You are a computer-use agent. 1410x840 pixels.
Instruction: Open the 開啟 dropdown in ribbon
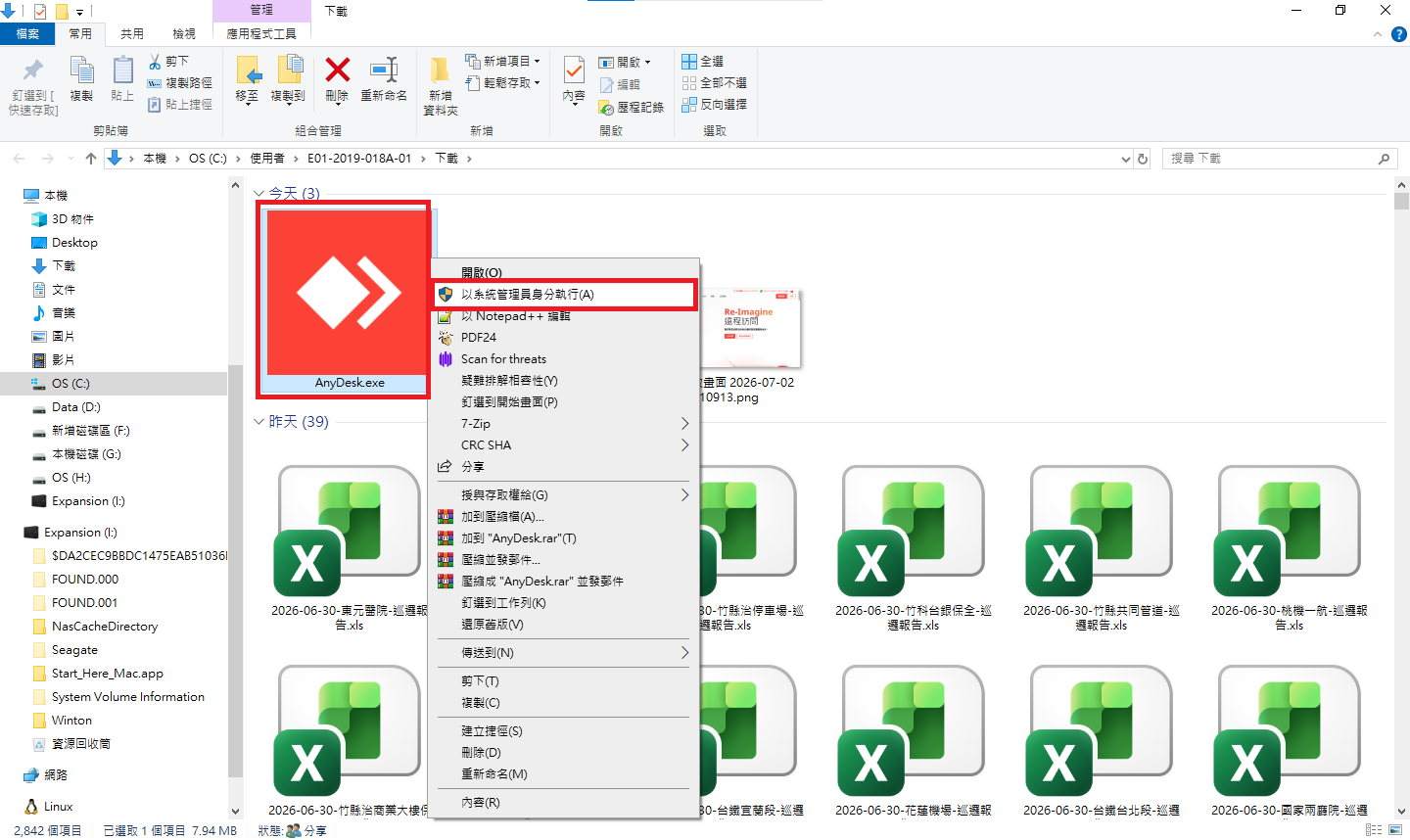(x=625, y=62)
